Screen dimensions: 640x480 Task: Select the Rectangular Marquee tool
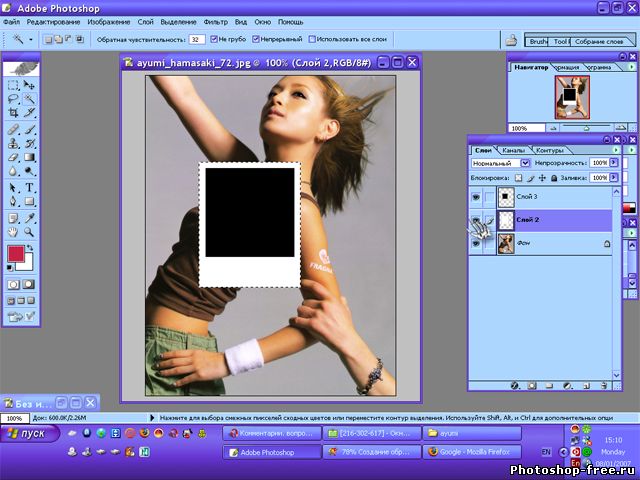click(x=12, y=86)
